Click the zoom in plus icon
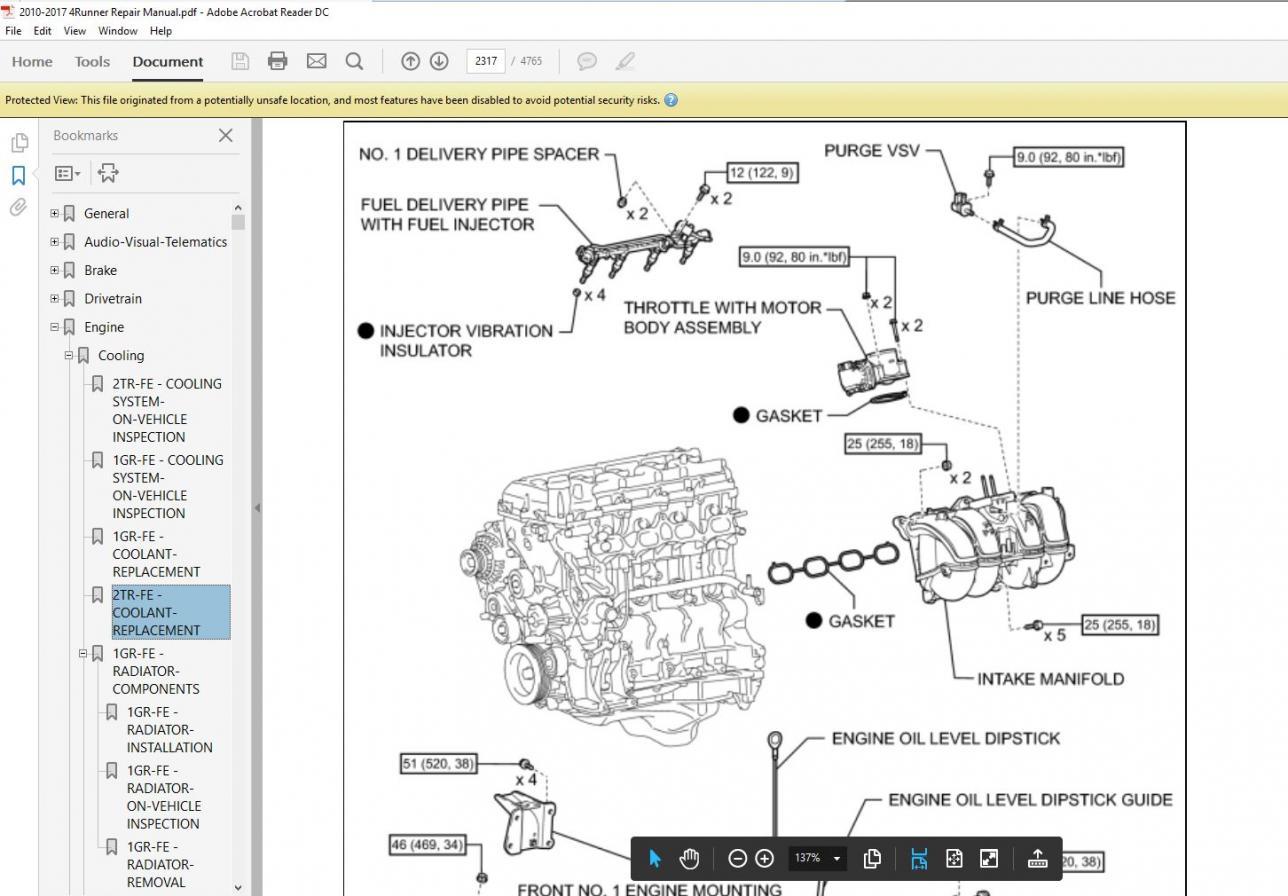The width and height of the screenshot is (1288, 896). click(765, 858)
